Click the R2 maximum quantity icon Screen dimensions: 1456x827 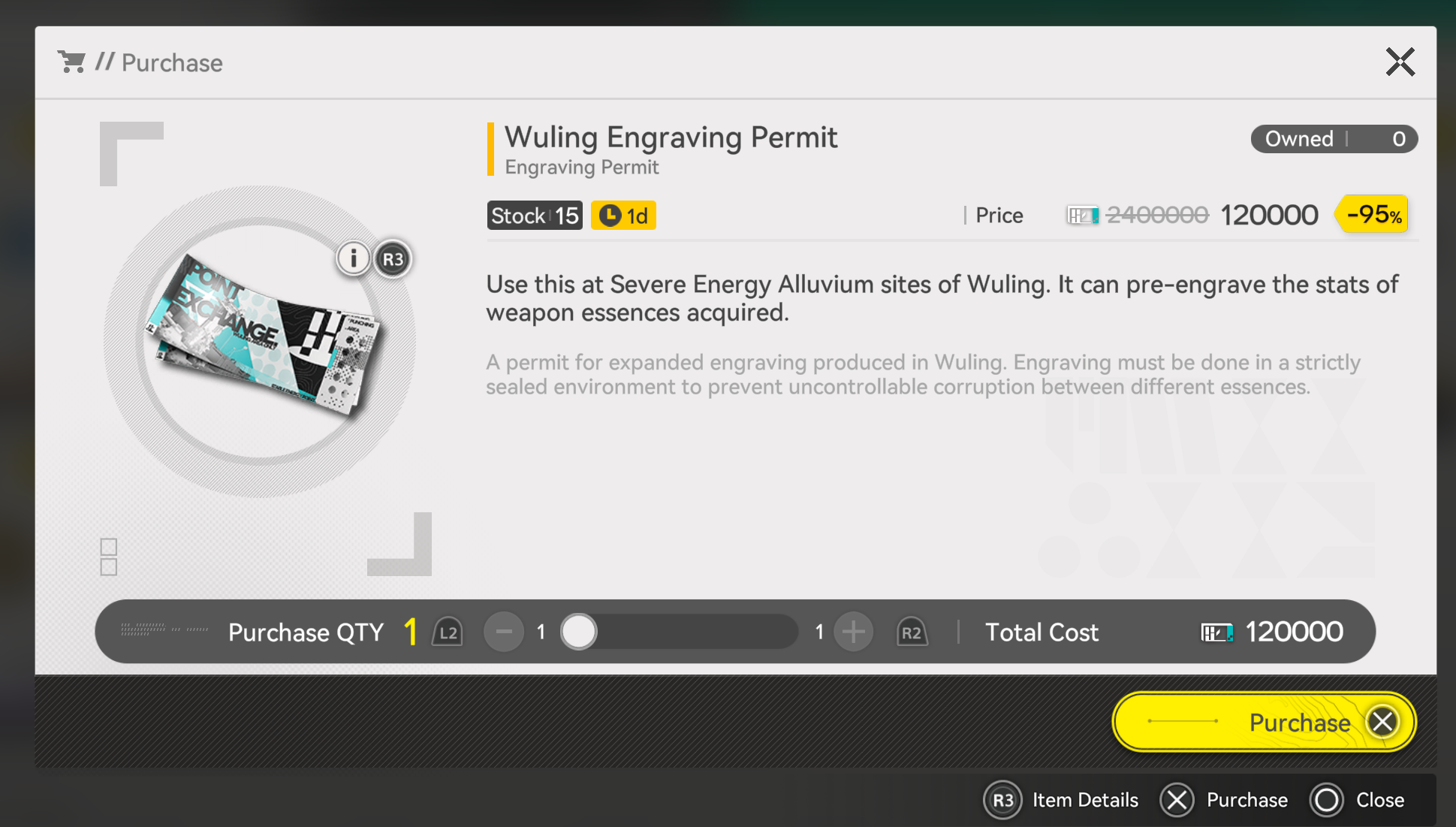(x=912, y=632)
